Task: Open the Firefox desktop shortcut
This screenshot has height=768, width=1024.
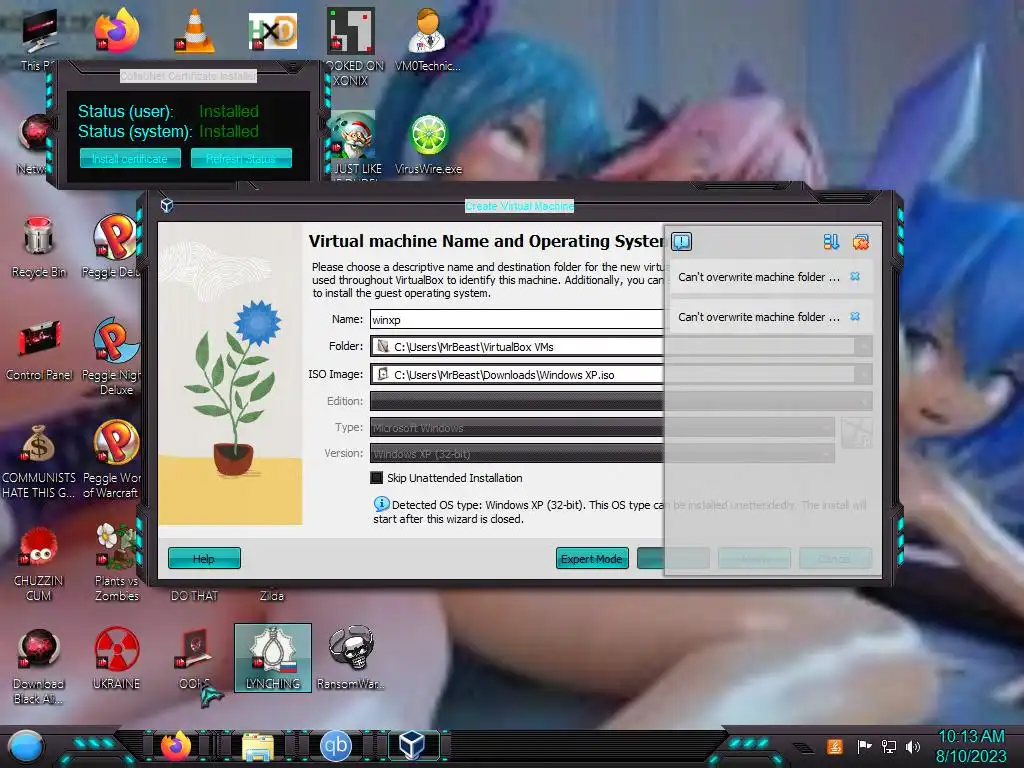Action: [x=117, y=30]
